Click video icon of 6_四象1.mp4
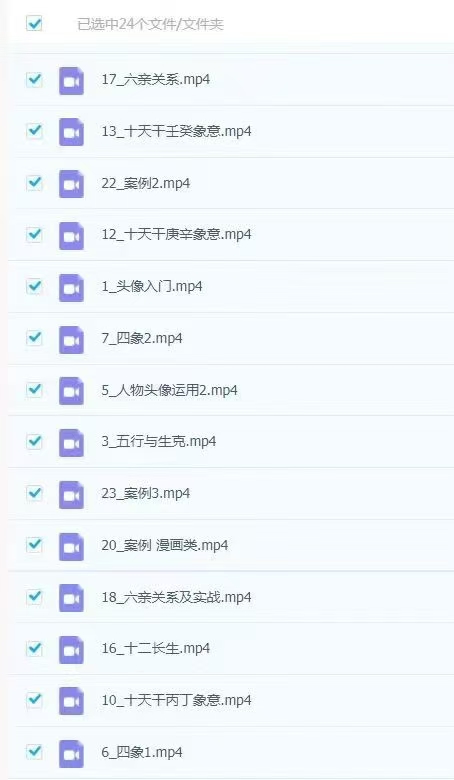 [x=71, y=753]
